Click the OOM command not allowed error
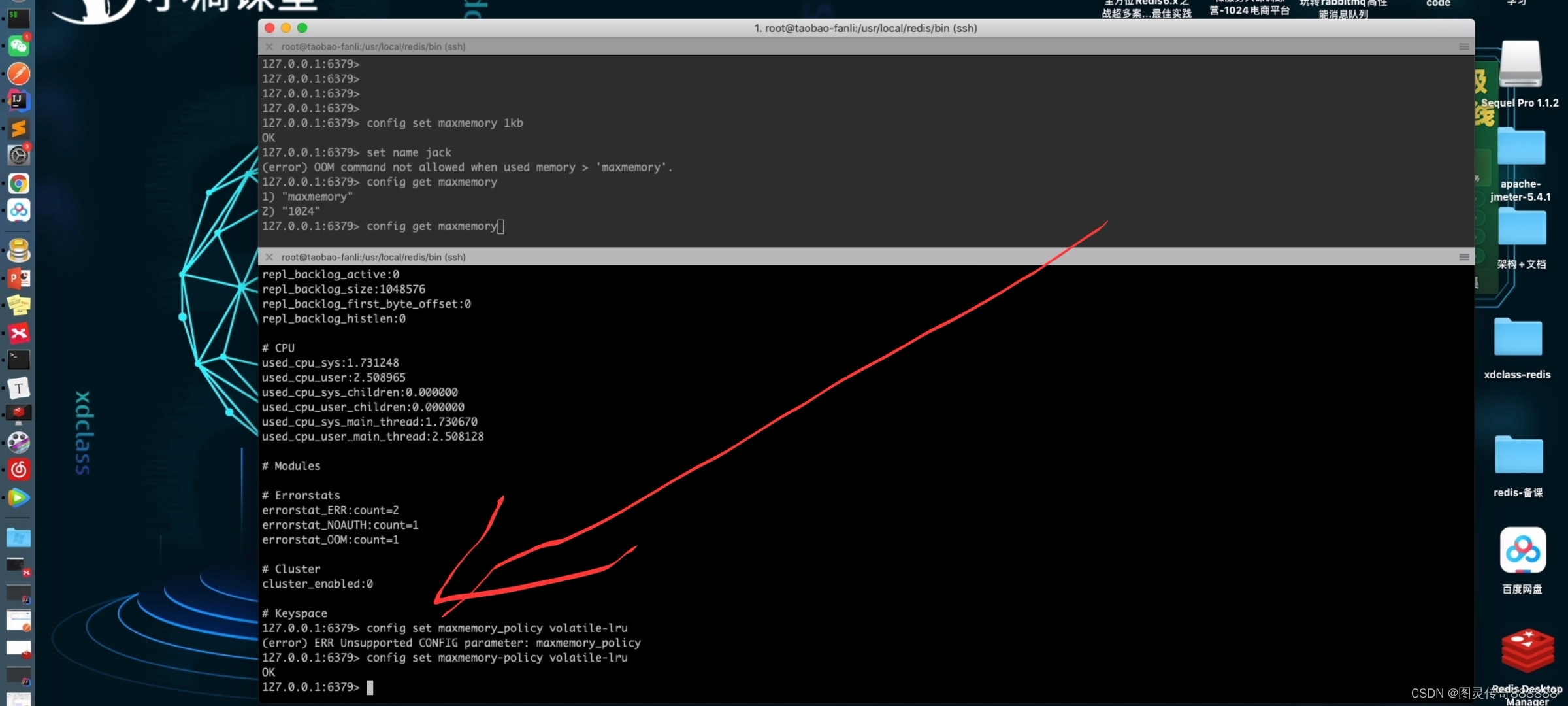The height and width of the screenshot is (706, 1568). tap(467, 167)
